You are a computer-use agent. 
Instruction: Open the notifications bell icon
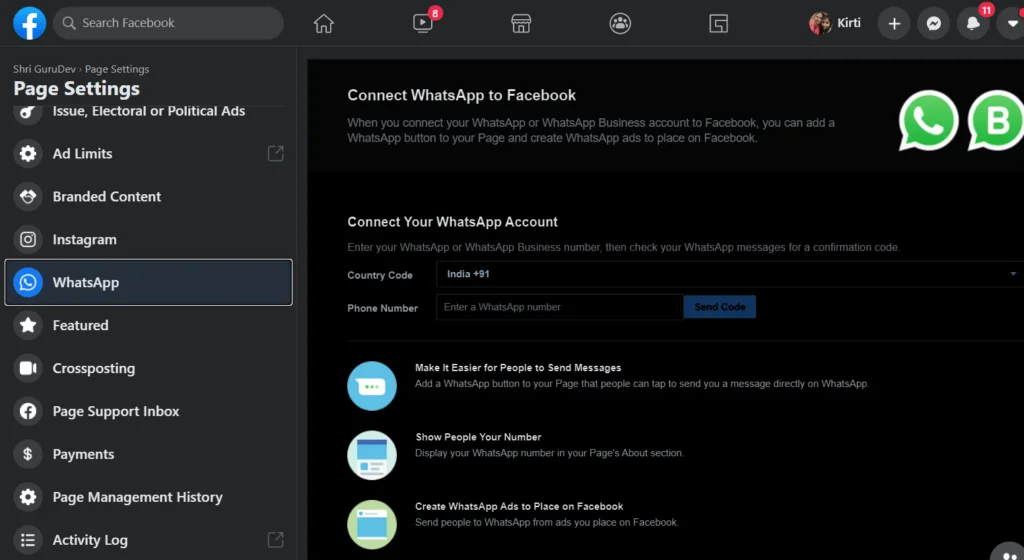pos(972,23)
